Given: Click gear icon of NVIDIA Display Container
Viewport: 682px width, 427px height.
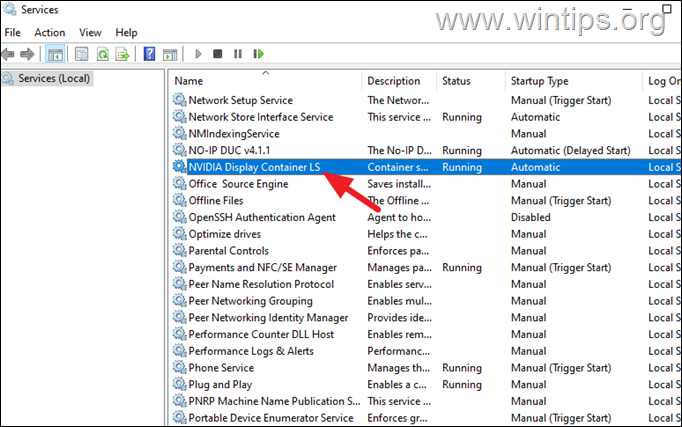Looking at the screenshot, I should 179,167.
